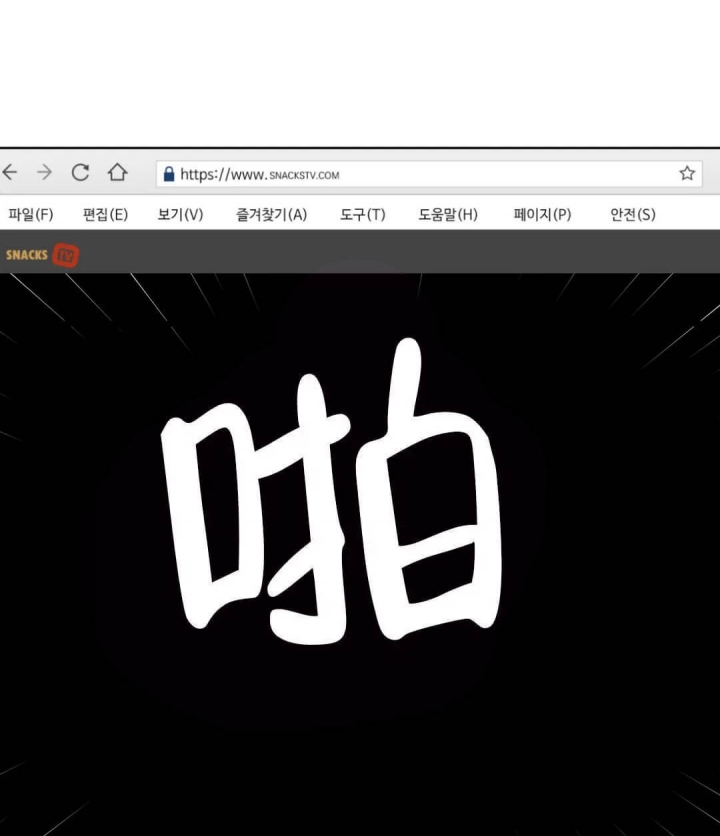Go to the home page icon
720x836 pixels.
tap(117, 173)
